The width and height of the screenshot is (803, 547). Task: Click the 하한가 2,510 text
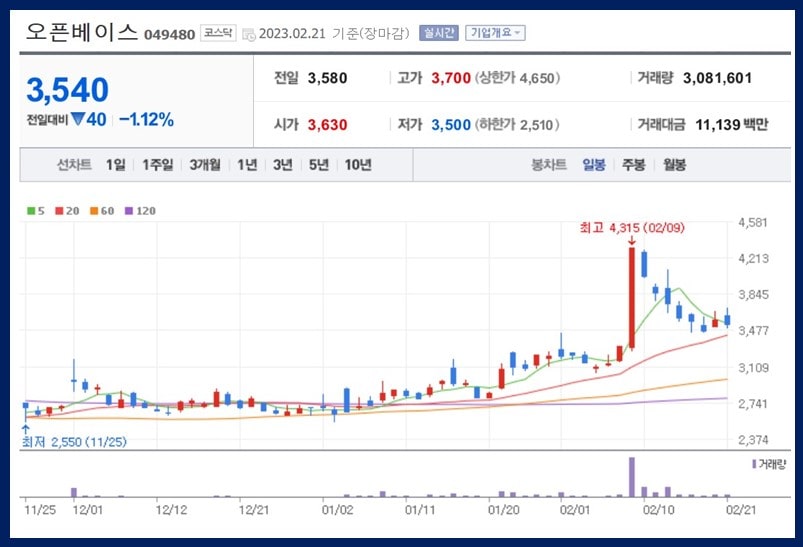517,125
